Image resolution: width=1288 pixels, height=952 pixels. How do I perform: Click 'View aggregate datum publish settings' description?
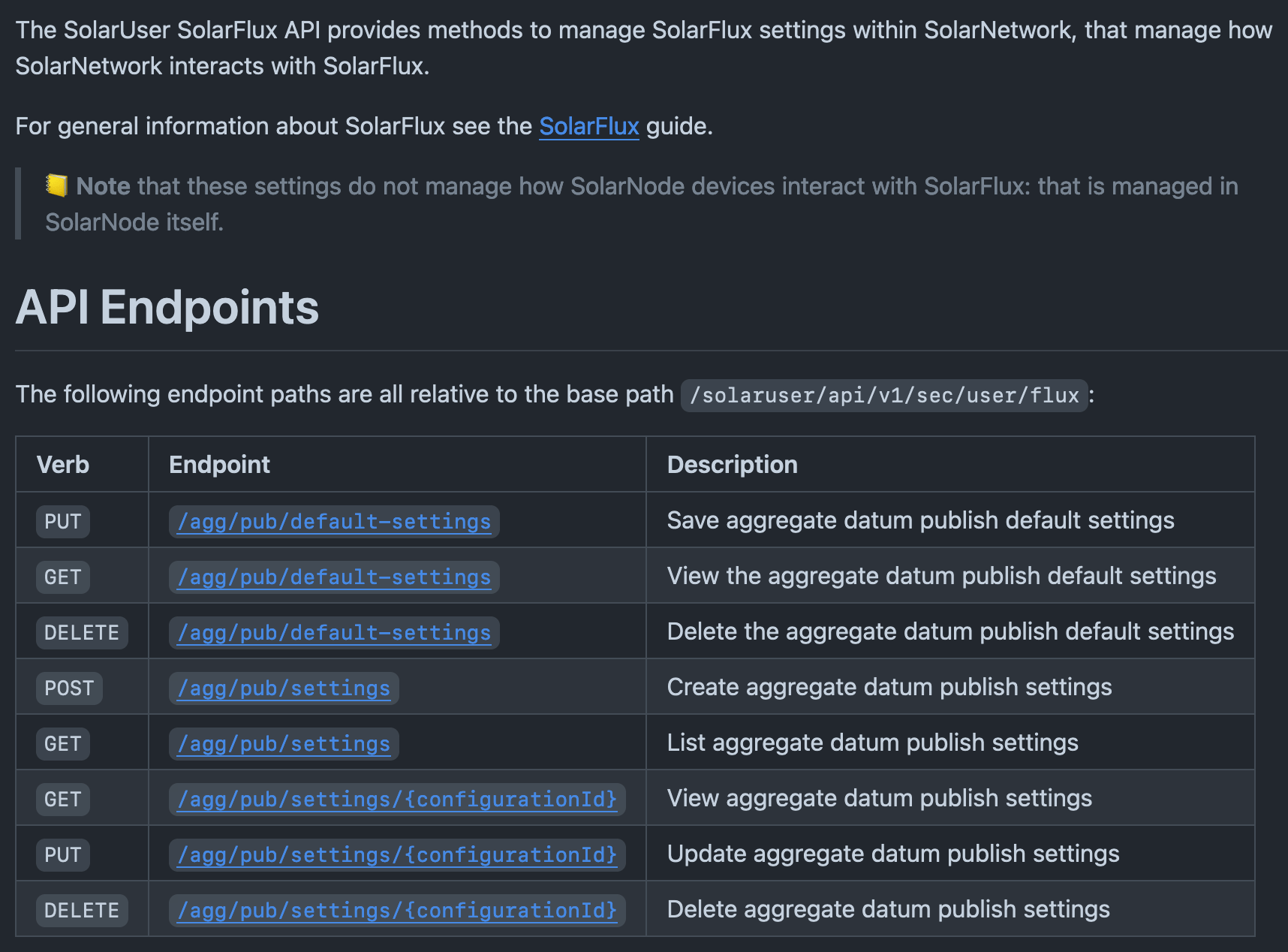coord(880,798)
